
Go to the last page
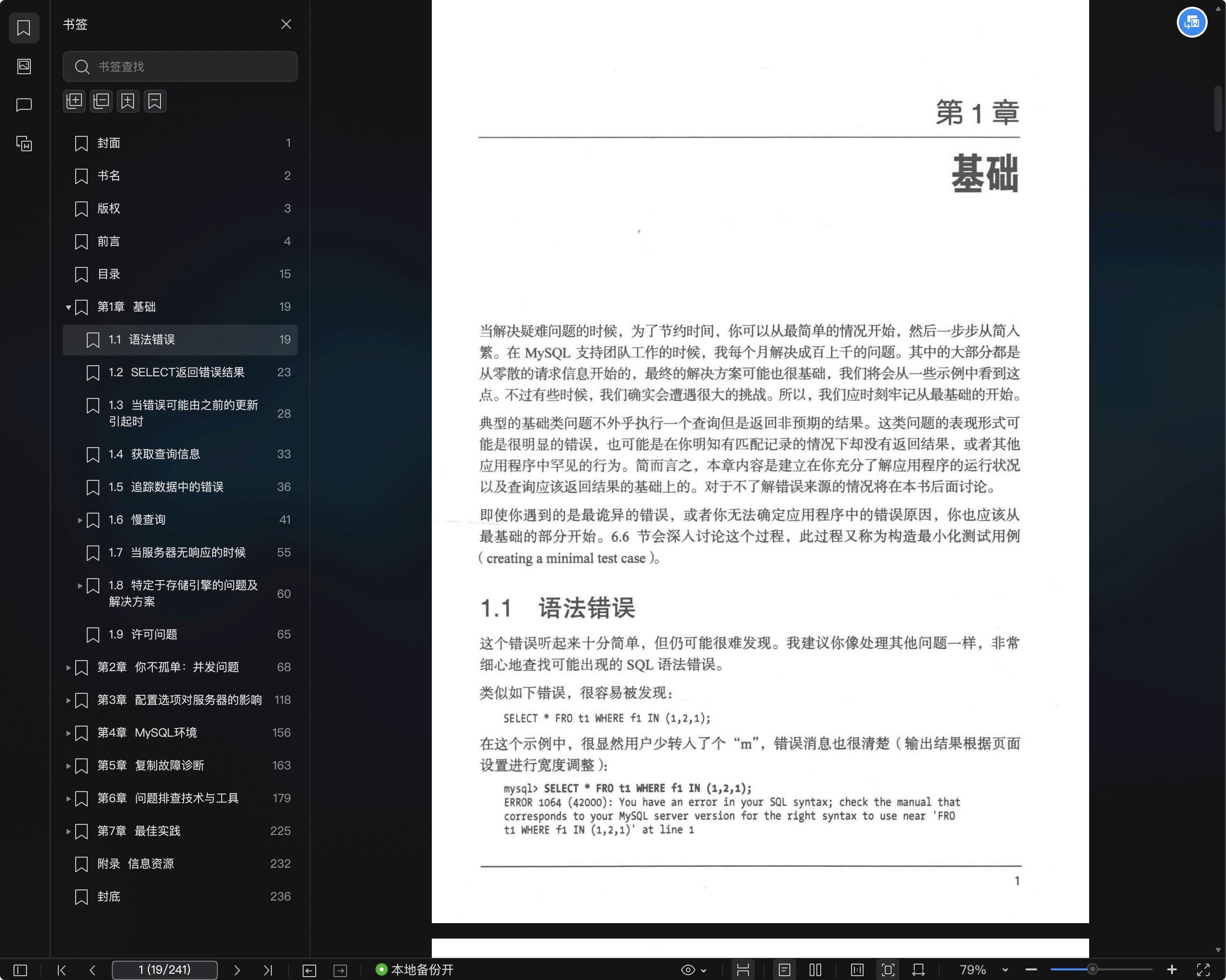tap(268, 970)
